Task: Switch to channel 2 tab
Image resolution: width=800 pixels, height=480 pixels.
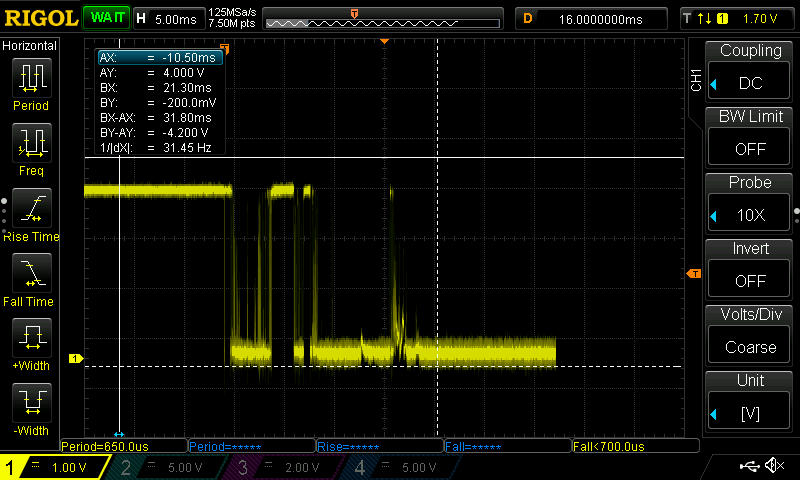Action: (172, 467)
